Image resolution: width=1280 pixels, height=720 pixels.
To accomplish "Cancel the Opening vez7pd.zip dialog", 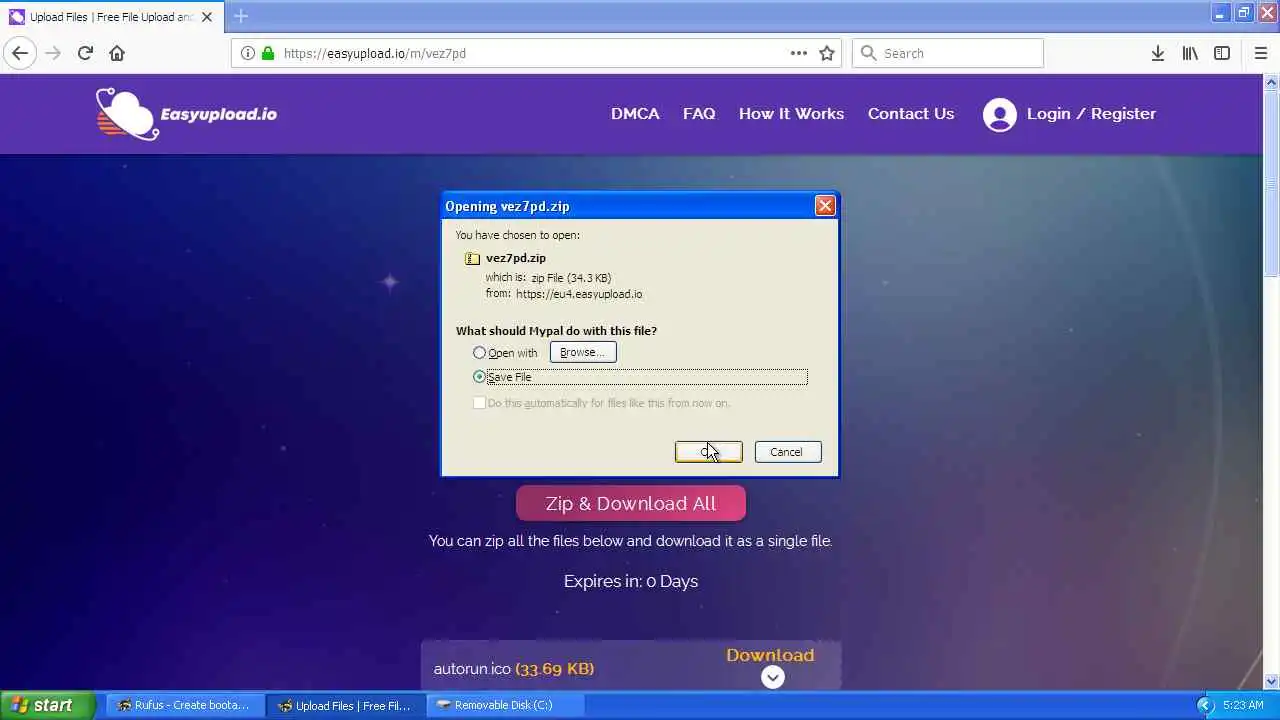I will coord(788,452).
